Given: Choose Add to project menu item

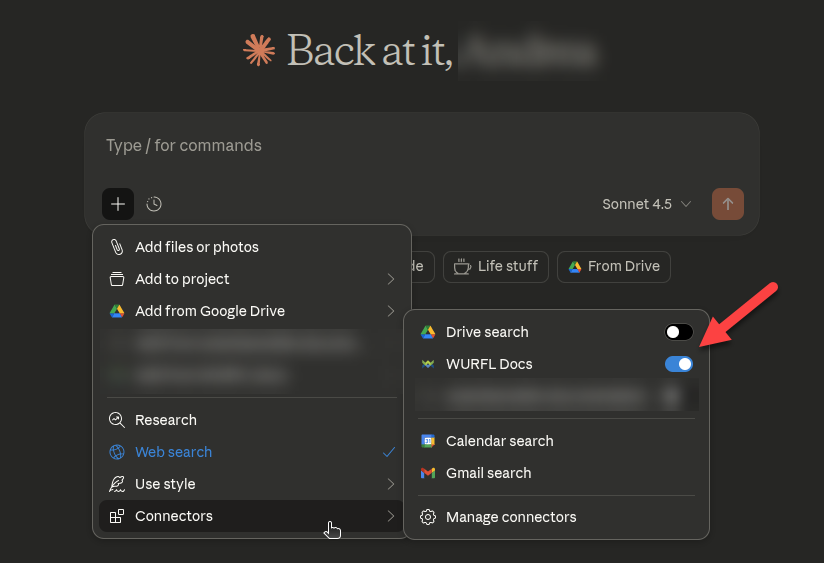Looking at the screenshot, I should click(x=251, y=279).
